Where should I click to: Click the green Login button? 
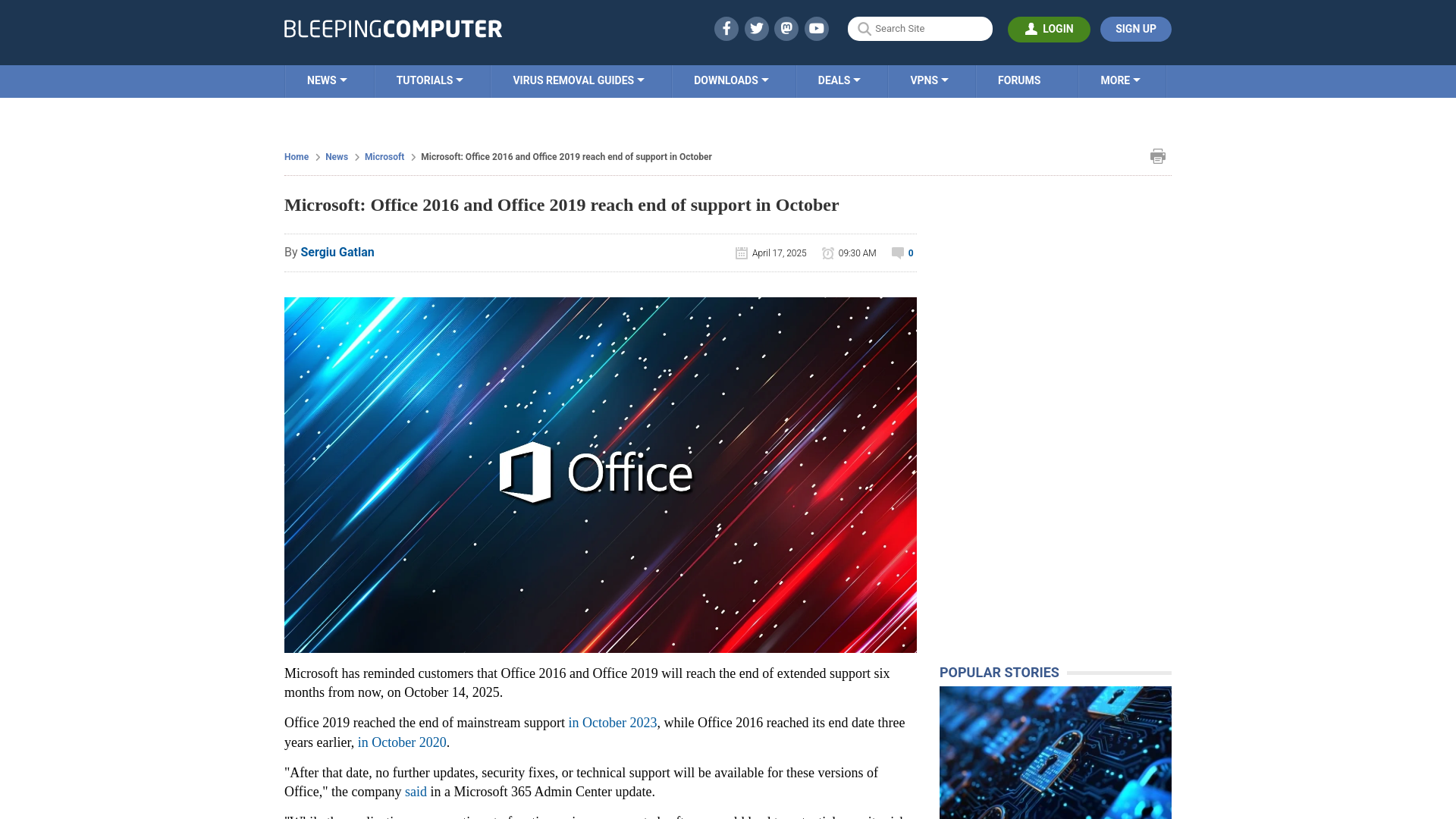click(1049, 29)
